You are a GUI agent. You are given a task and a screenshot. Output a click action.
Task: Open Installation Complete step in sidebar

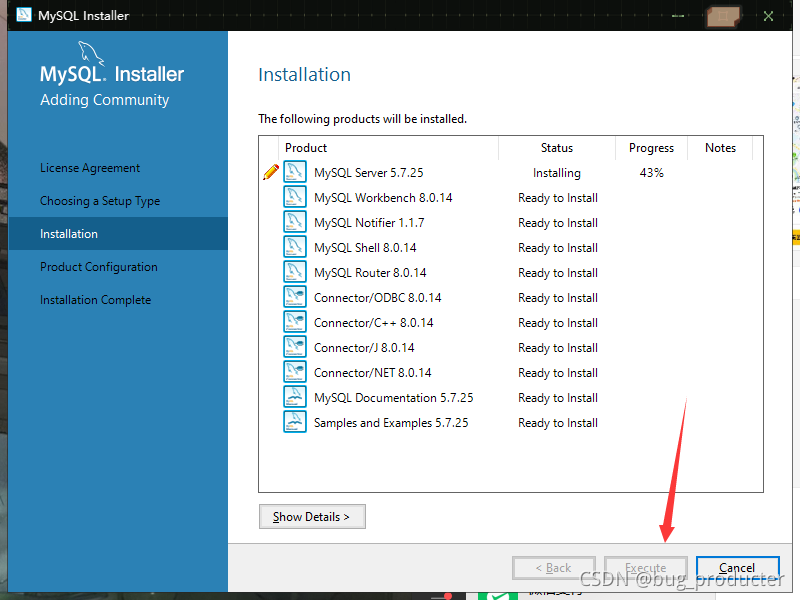[95, 300]
